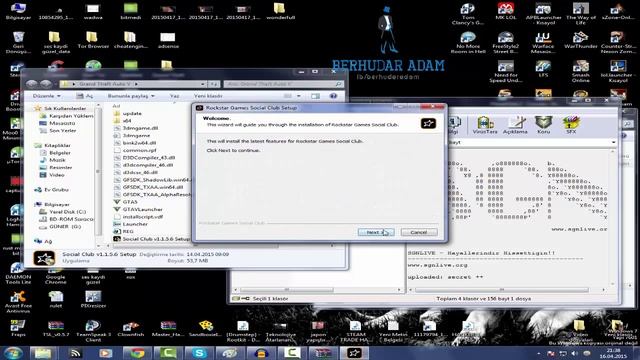Open Avast Free Antivirus desktop icon
Screen dimensions: 640x360
click(18, 302)
